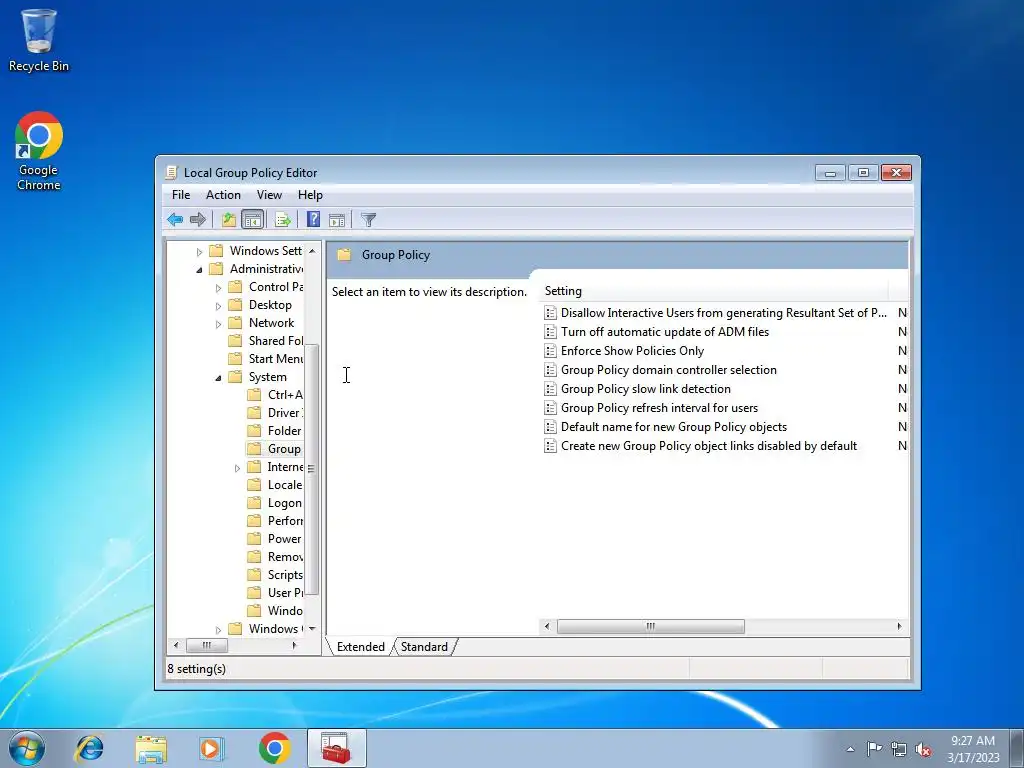Open Help via the question mark icon
The width and height of the screenshot is (1024, 768).
[313, 219]
